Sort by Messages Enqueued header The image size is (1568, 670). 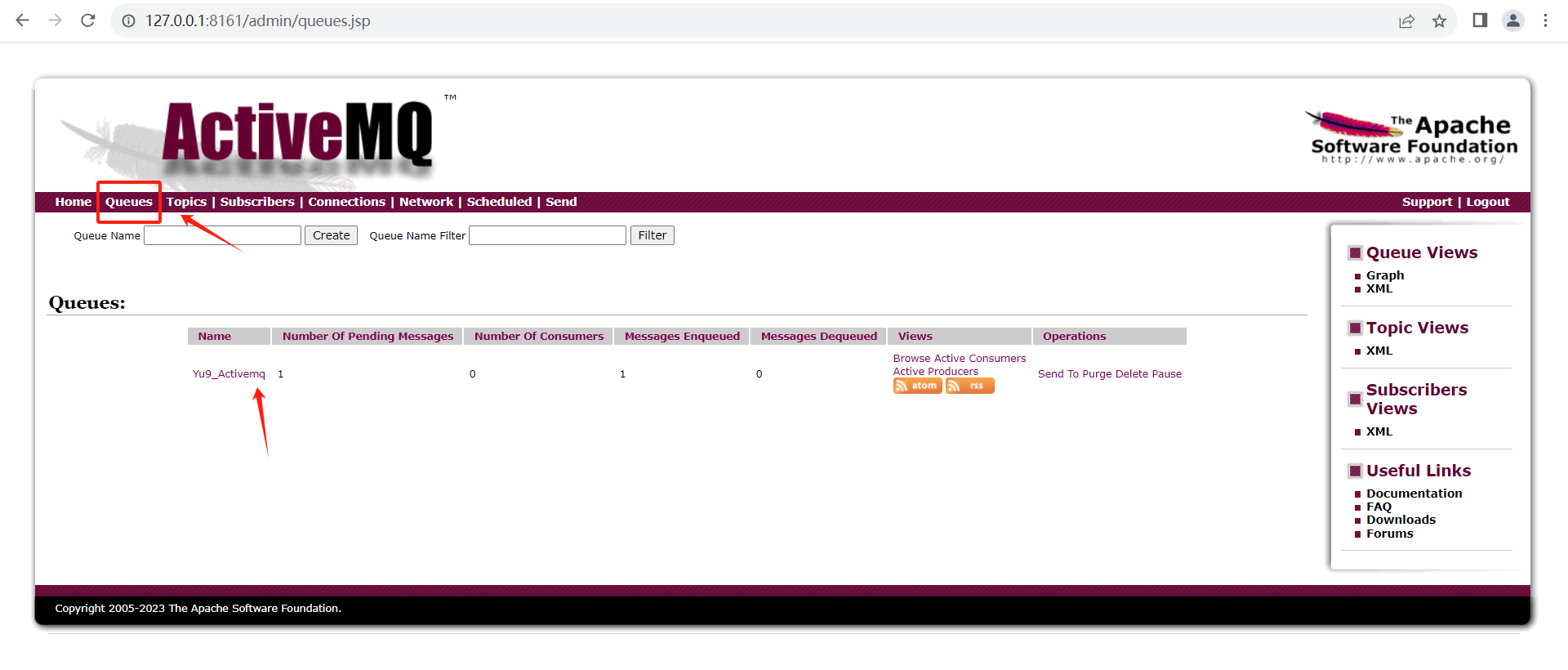point(682,336)
